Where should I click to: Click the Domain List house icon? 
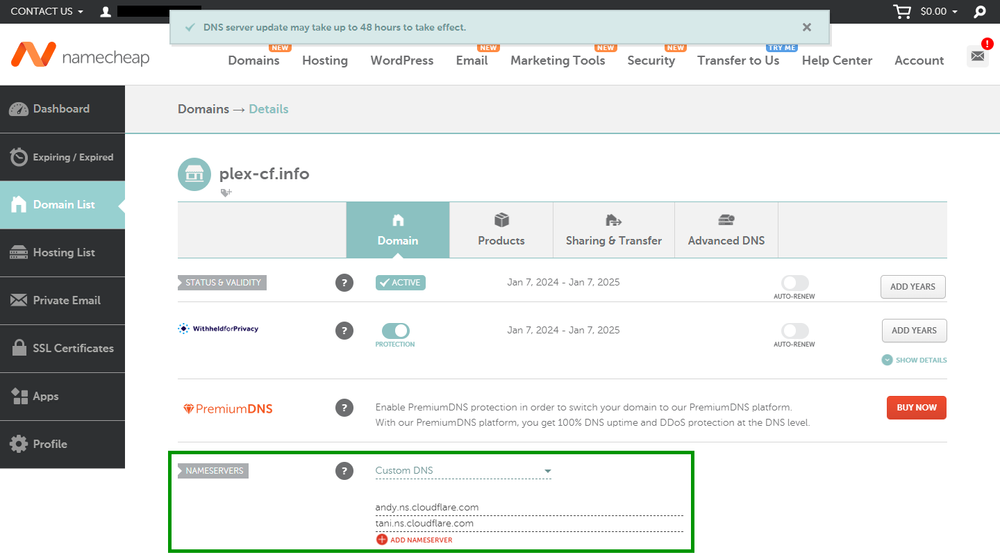18,204
